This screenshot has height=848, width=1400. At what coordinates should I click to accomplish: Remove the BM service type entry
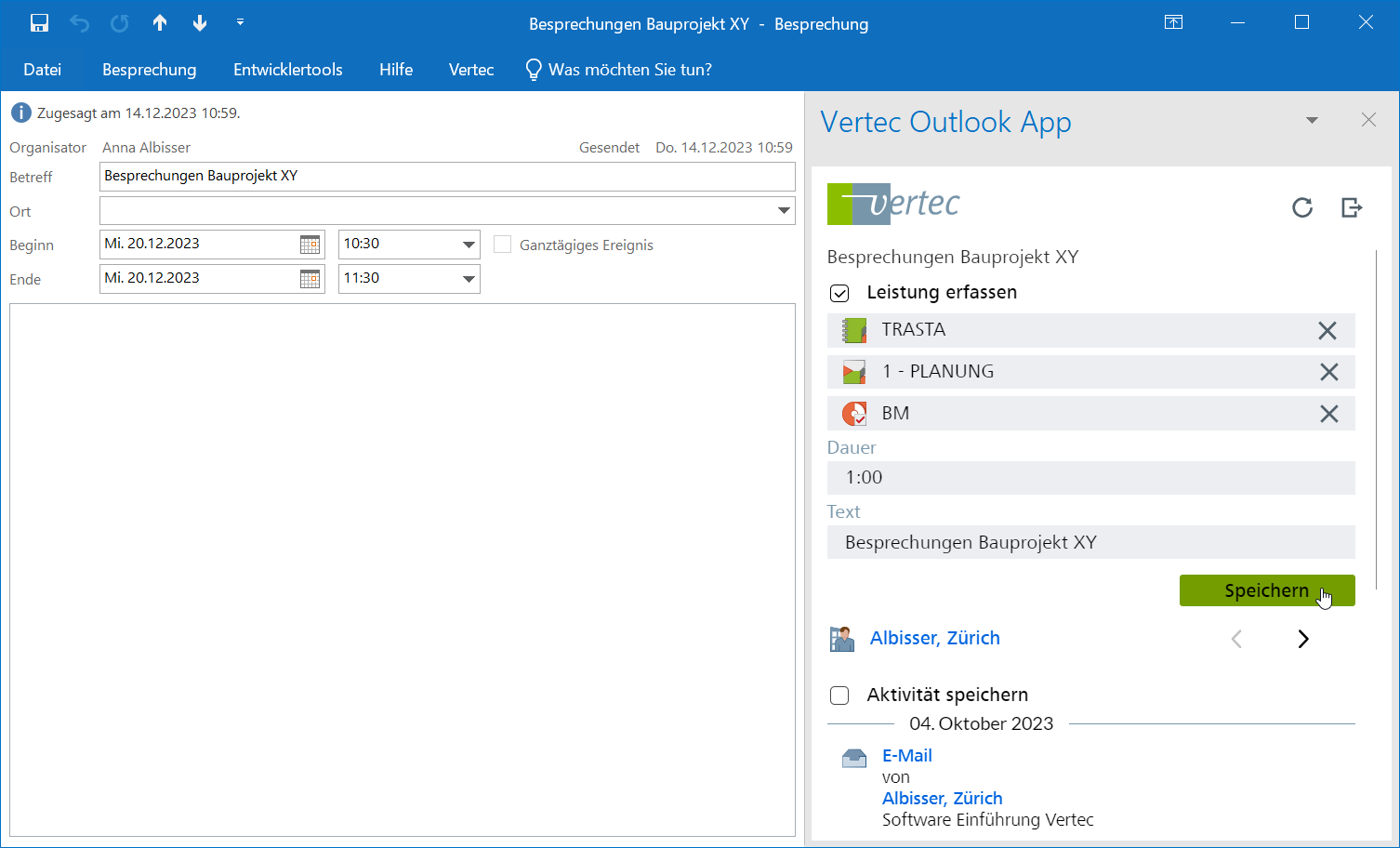pos(1328,414)
